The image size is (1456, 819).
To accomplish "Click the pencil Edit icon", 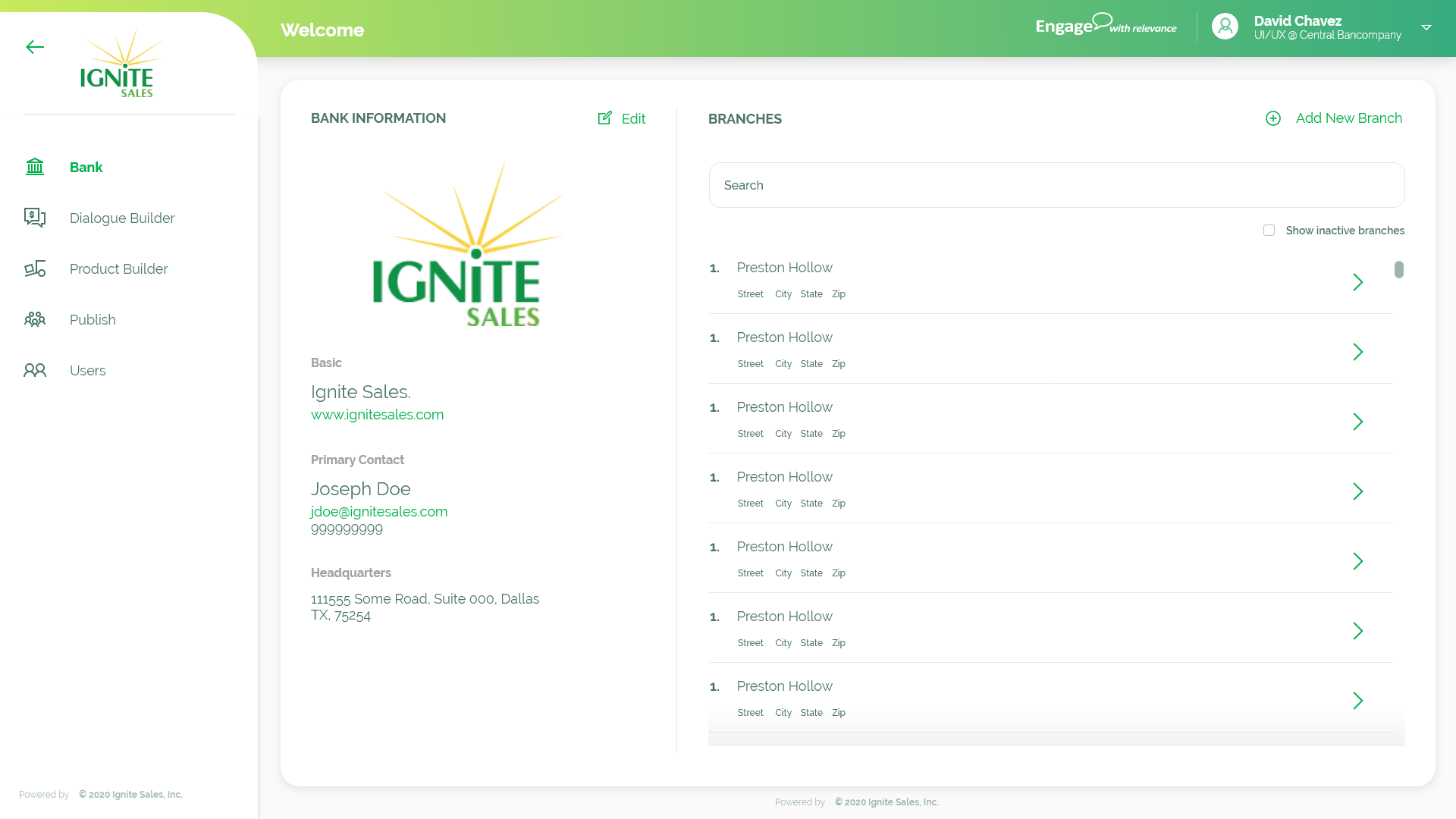I will tap(605, 118).
